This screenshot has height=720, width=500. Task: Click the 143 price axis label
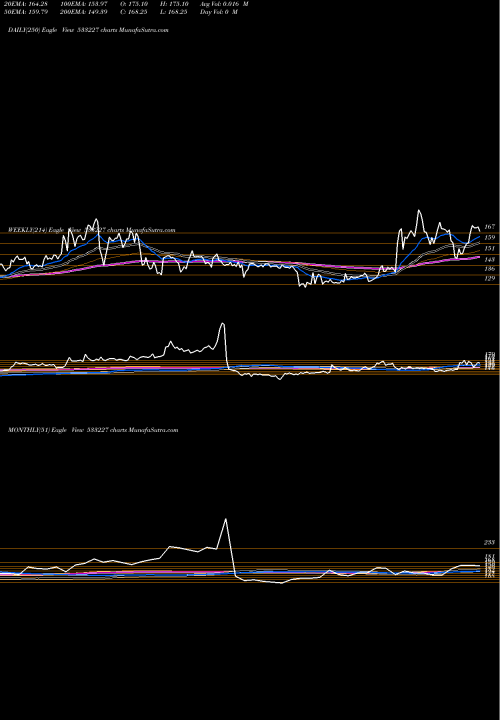click(x=489, y=259)
